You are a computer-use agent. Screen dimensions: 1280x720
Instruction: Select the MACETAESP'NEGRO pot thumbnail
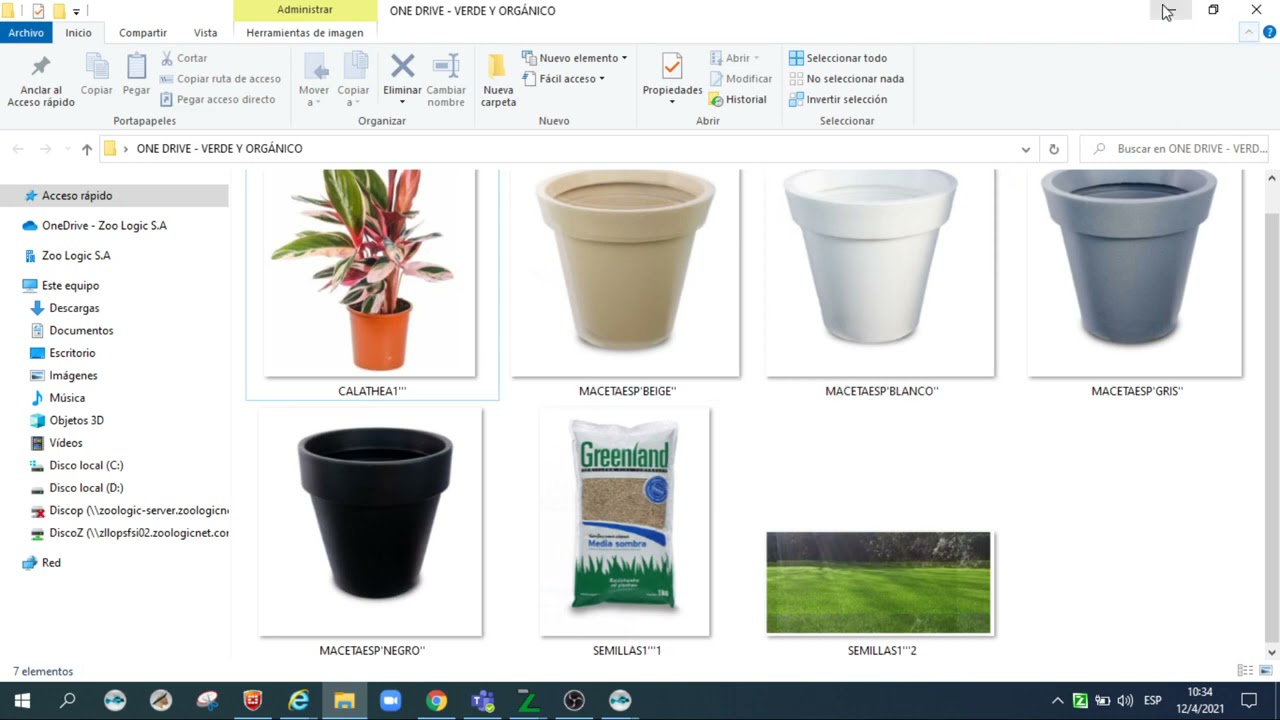point(371,521)
